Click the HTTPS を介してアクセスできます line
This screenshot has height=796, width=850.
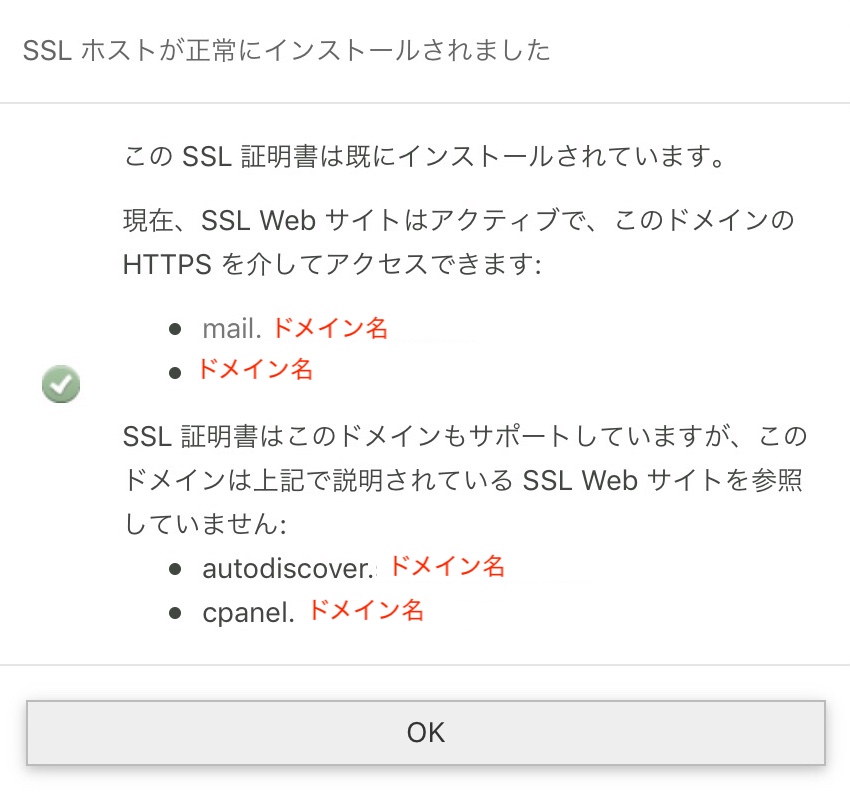(x=332, y=265)
